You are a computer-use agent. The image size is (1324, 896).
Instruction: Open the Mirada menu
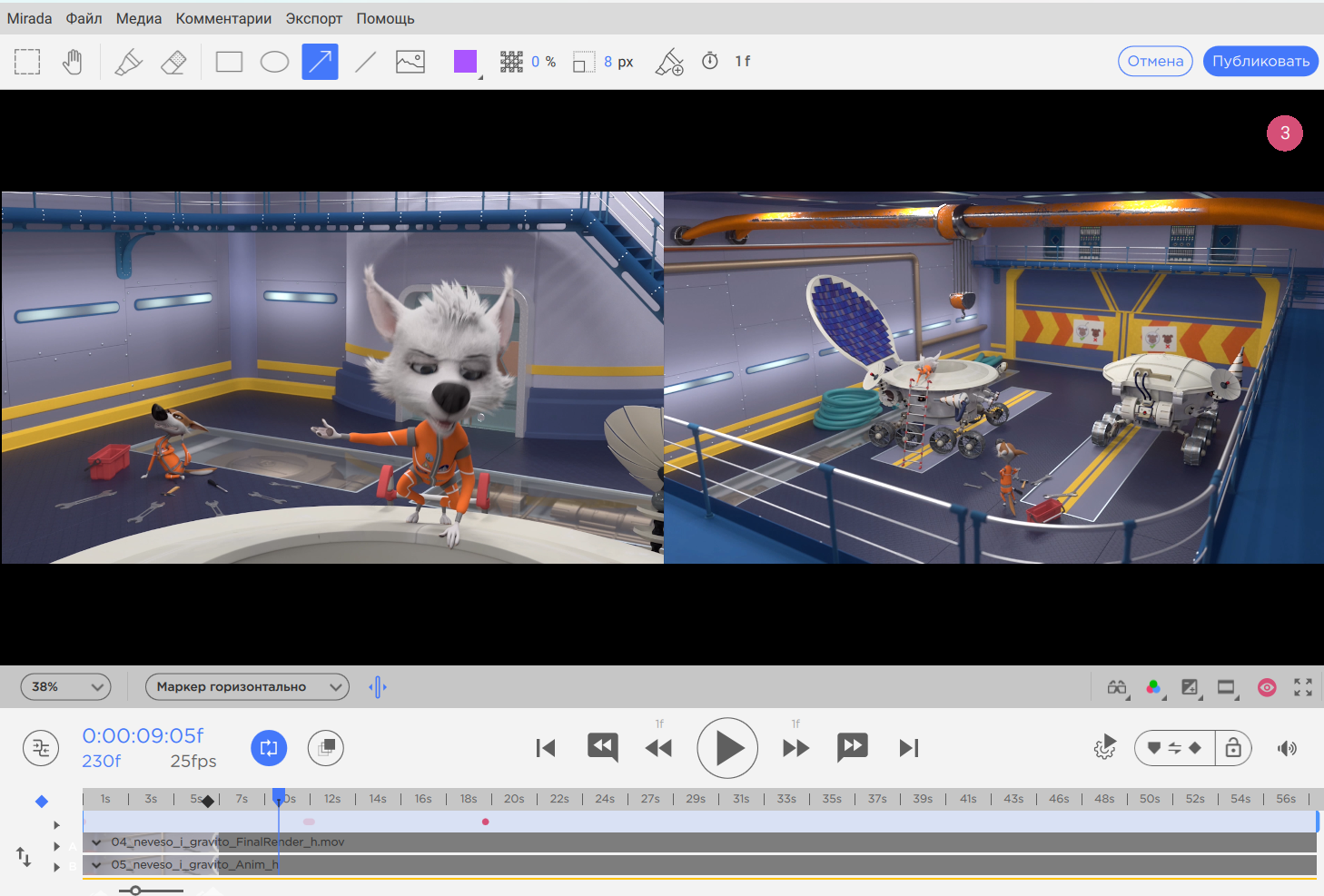[29, 18]
